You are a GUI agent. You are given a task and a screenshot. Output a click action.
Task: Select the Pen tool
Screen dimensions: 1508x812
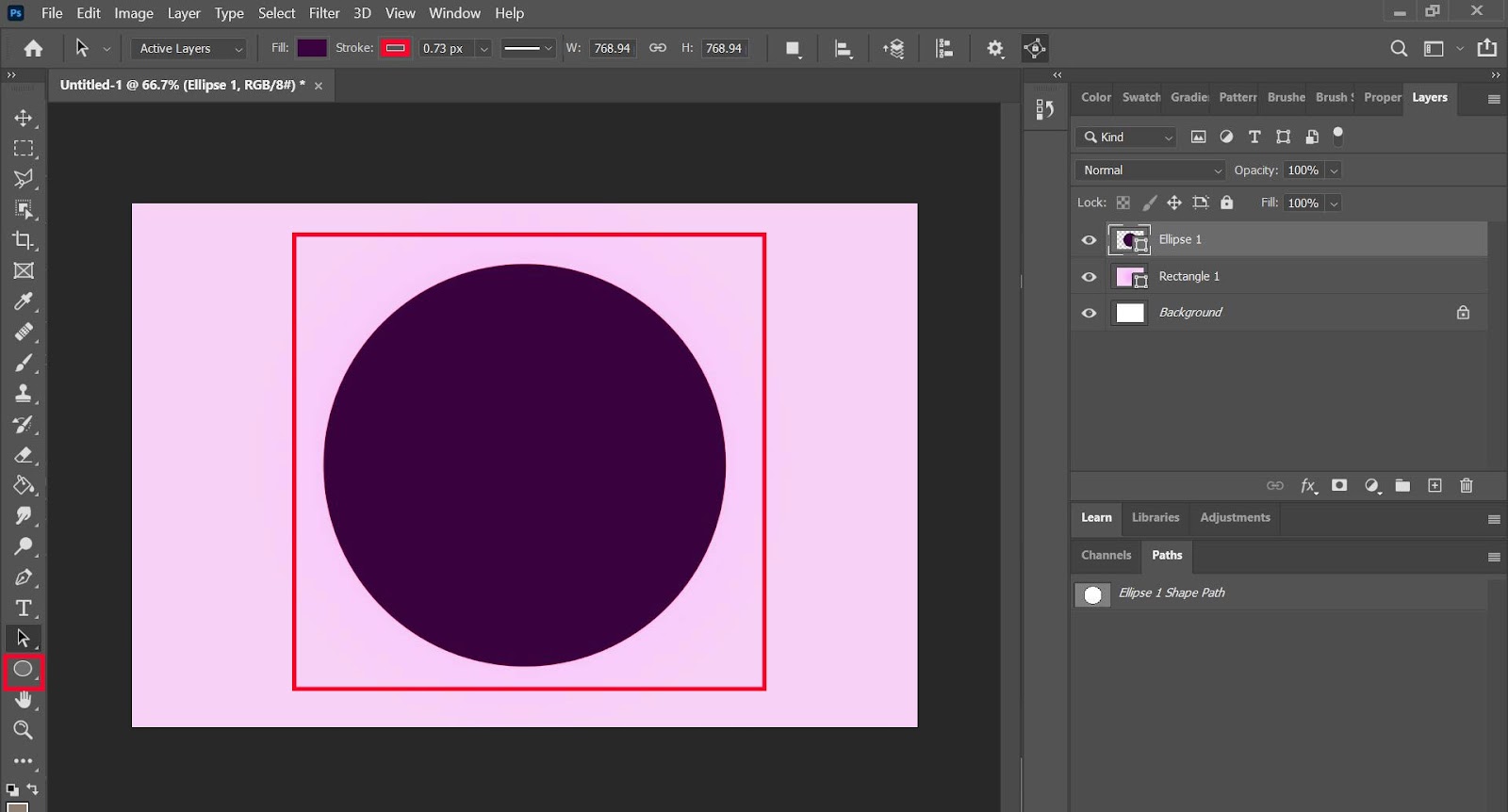tap(24, 577)
